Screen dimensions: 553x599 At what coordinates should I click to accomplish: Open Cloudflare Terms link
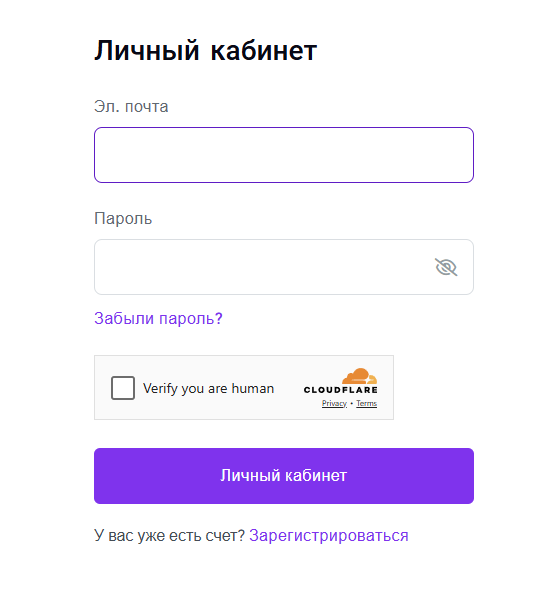coord(367,403)
